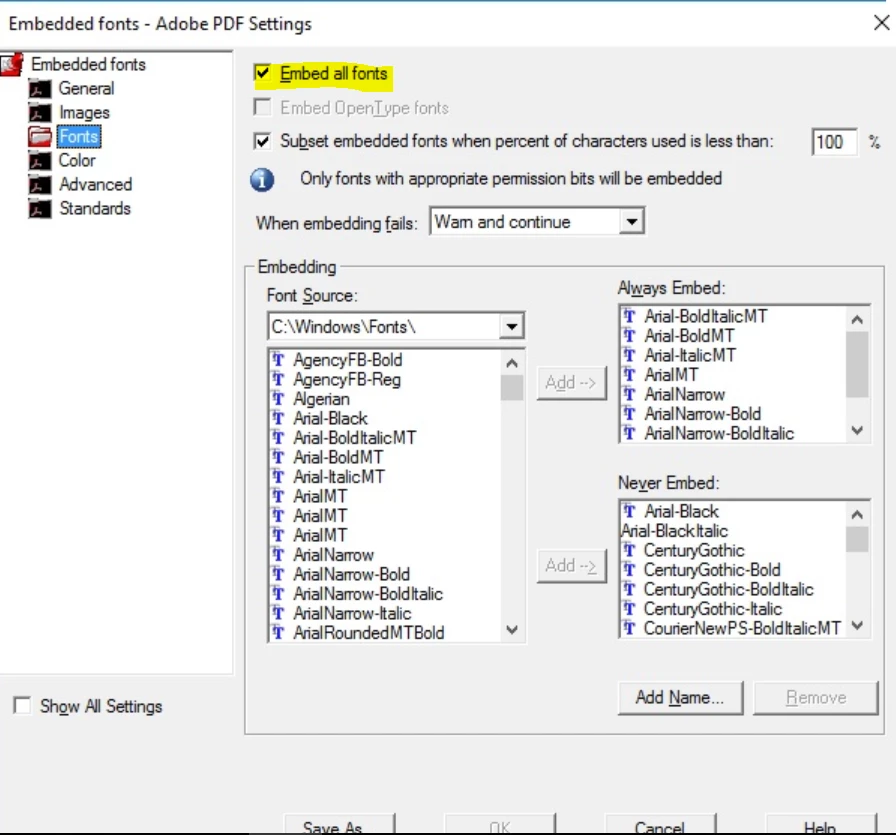896x835 pixels.
Task: Click the Always Embed list scrollbar thumb
Action: coord(857,364)
